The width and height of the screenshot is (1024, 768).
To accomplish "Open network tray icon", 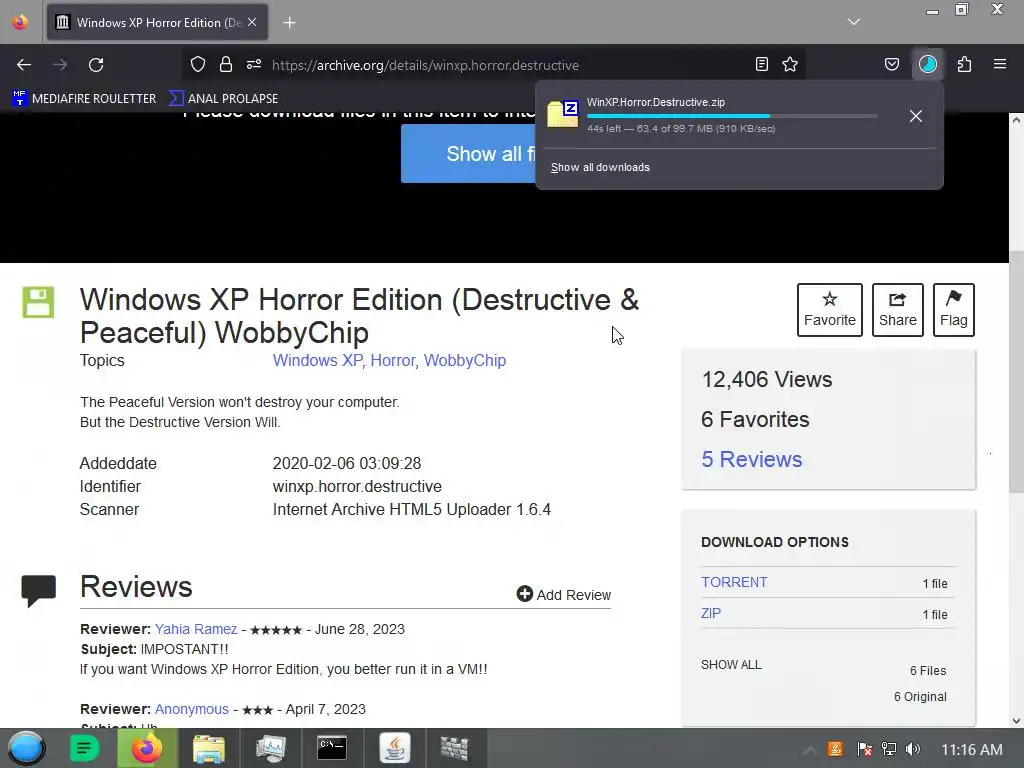I will pyautogui.click(x=888, y=749).
